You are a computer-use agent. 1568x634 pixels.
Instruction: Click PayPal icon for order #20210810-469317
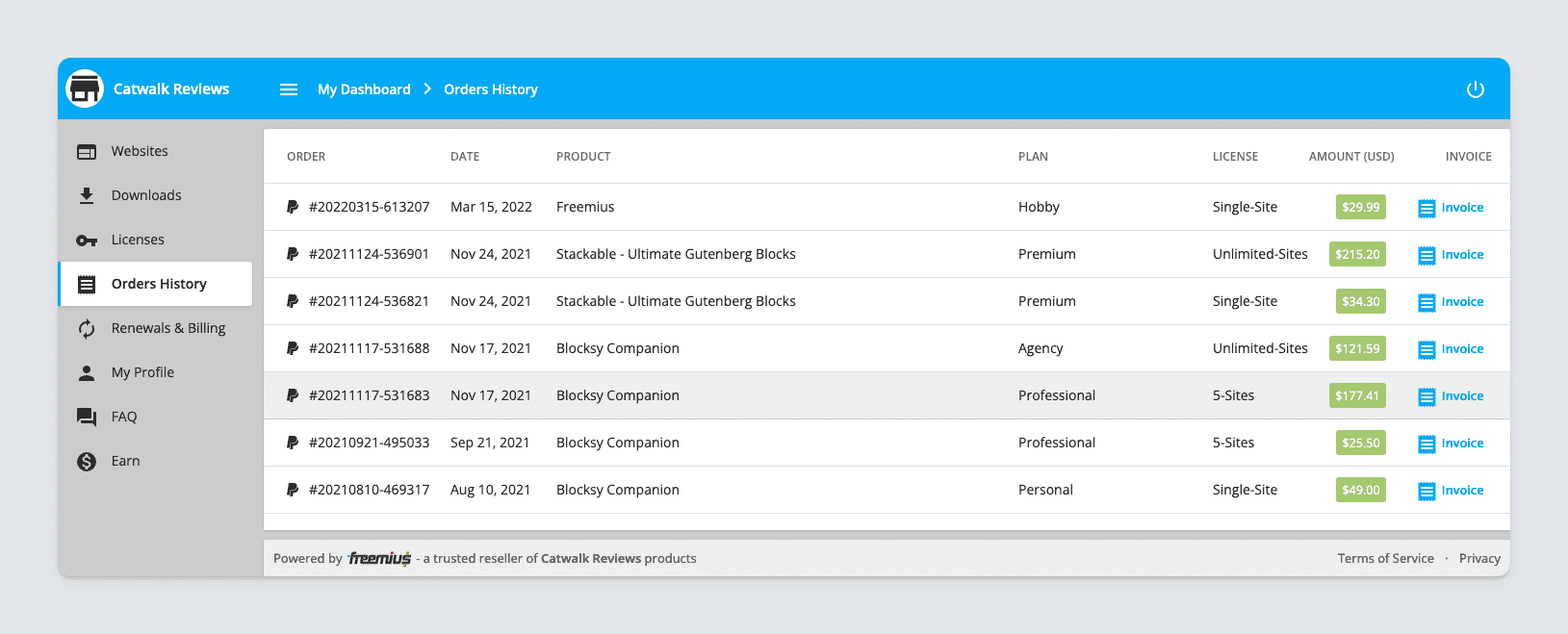pyautogui.click(x=293, y=490)
